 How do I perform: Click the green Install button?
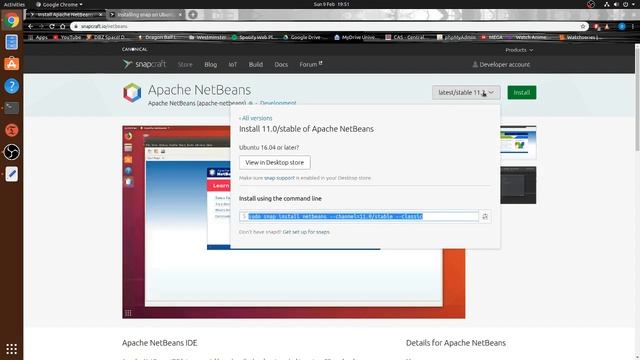point(522,93)
